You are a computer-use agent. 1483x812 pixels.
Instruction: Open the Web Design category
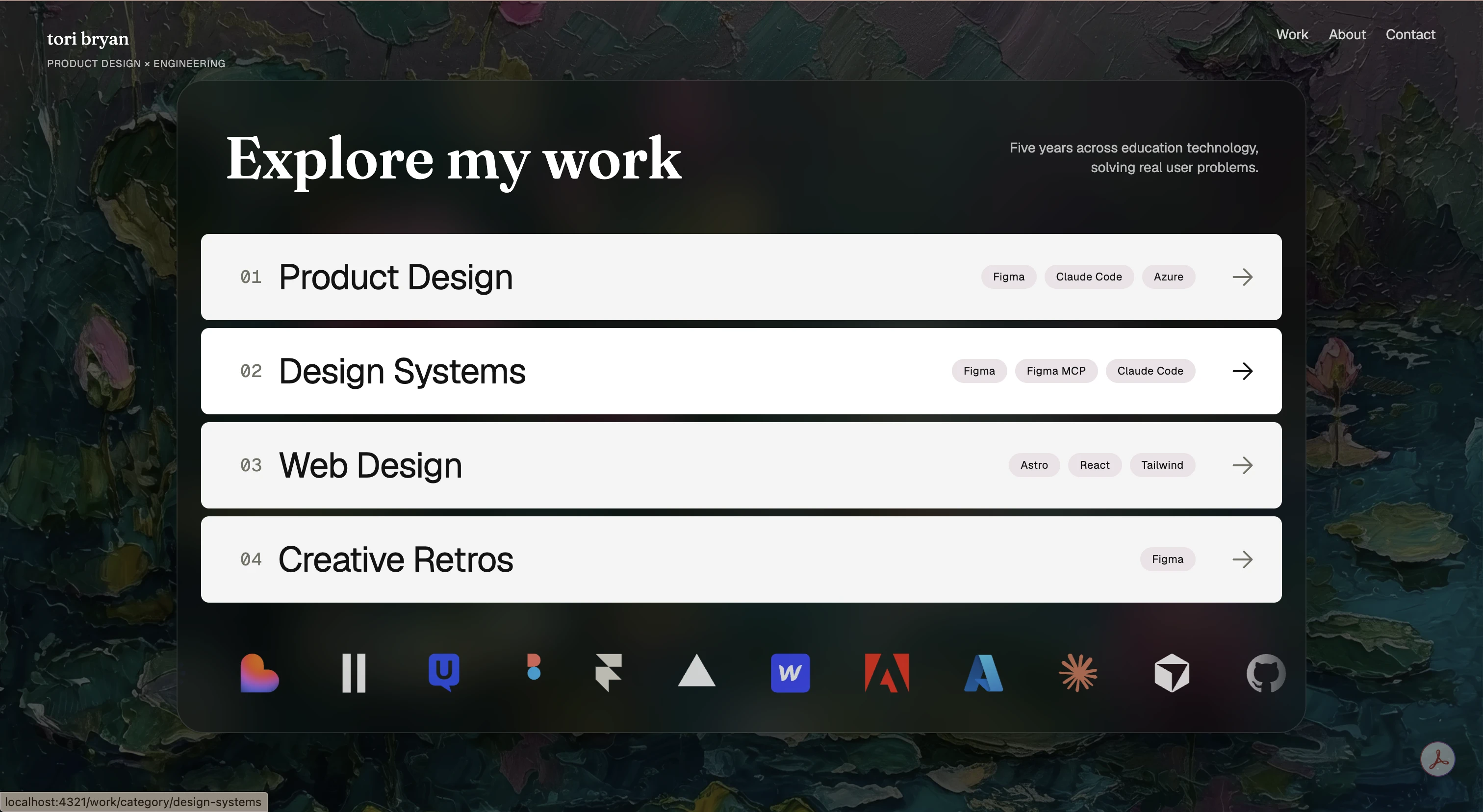741,465
